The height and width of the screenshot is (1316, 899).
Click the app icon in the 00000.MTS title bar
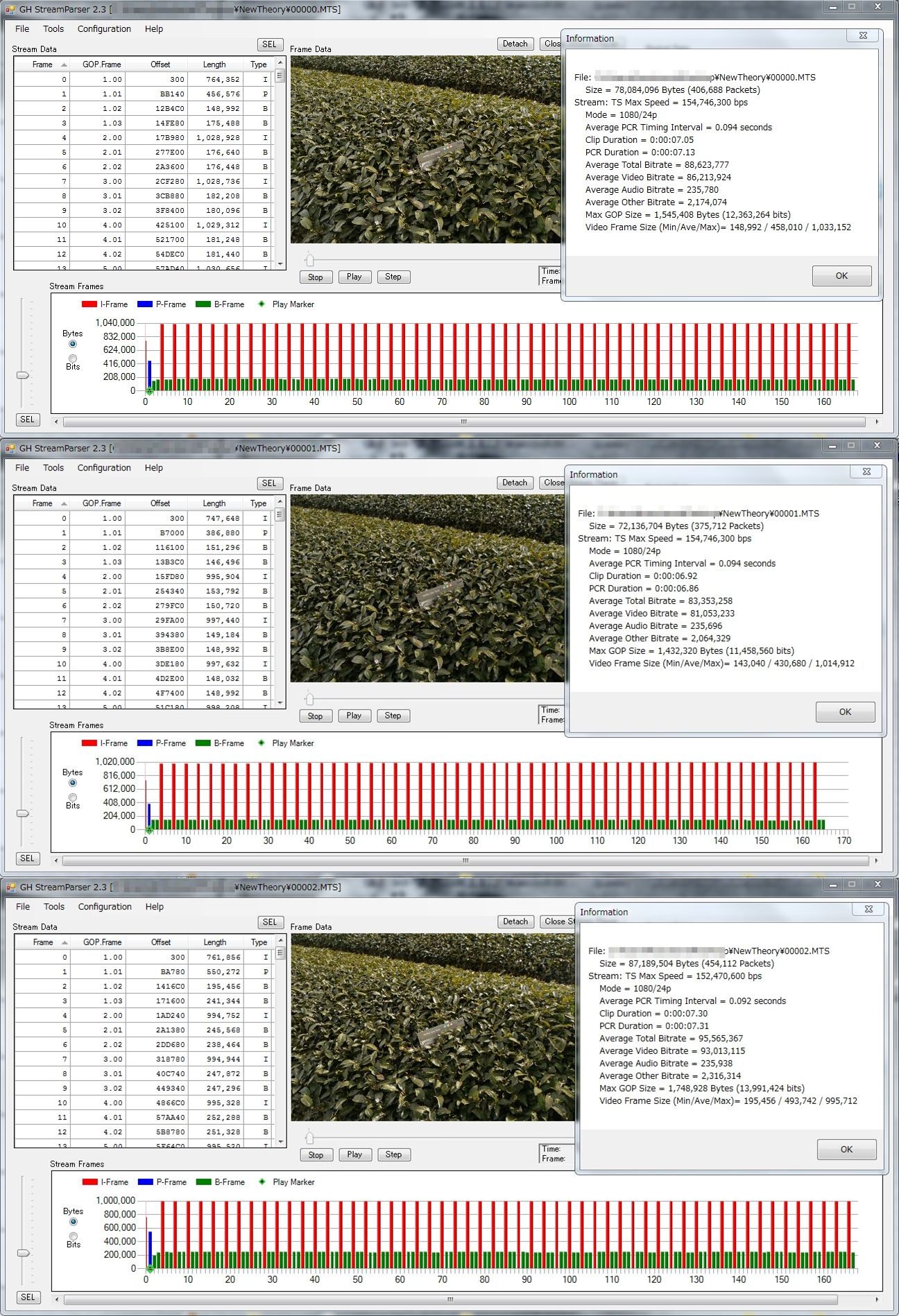click(x=10, y=10)
